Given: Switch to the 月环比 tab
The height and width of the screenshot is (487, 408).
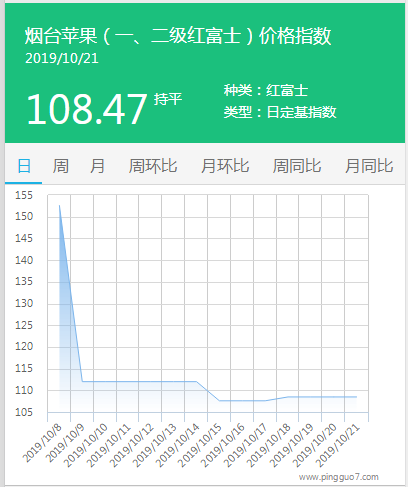Looking at the screenshot, I should point(225,166).
